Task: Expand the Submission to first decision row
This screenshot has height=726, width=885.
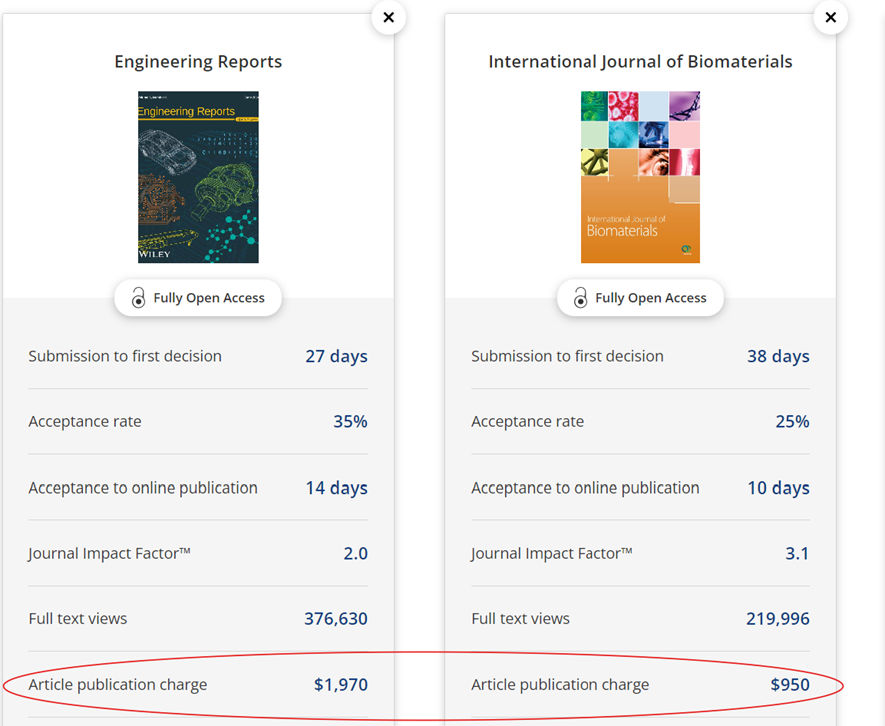Action: click(197, 356)
